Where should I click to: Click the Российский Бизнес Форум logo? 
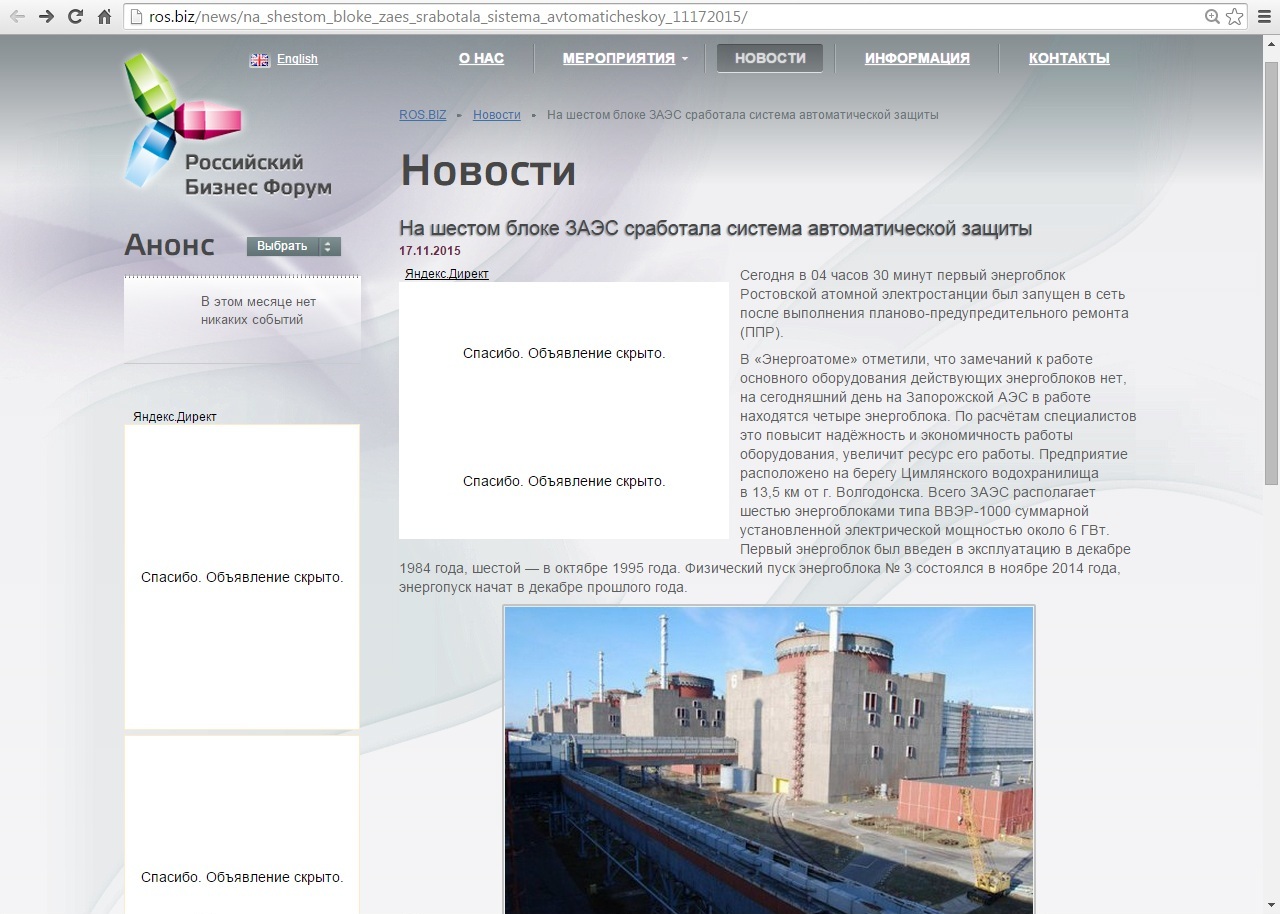point(227,125)
